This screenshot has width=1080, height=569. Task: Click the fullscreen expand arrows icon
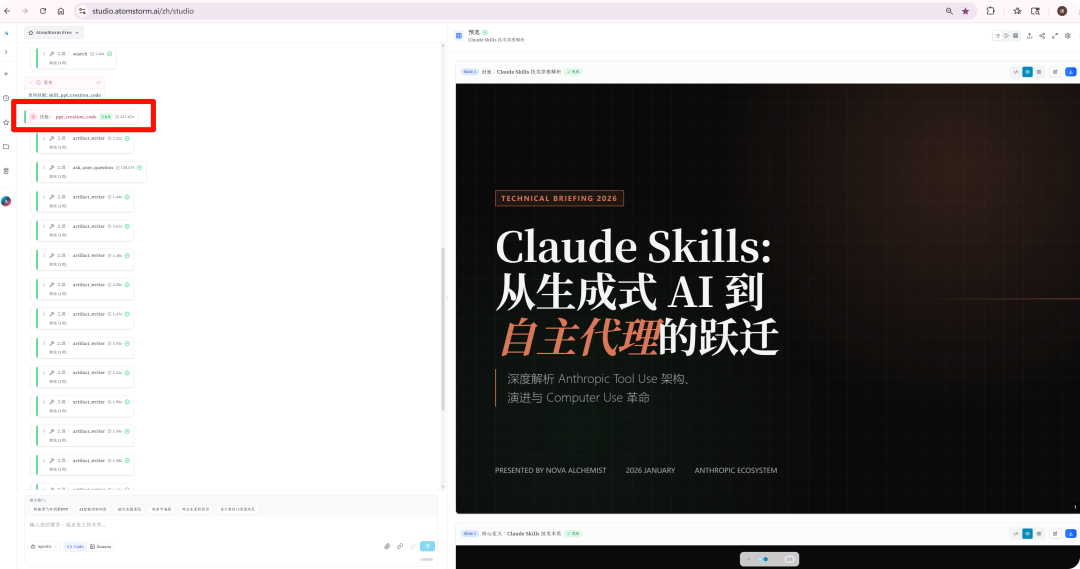tap(1055, 36)
